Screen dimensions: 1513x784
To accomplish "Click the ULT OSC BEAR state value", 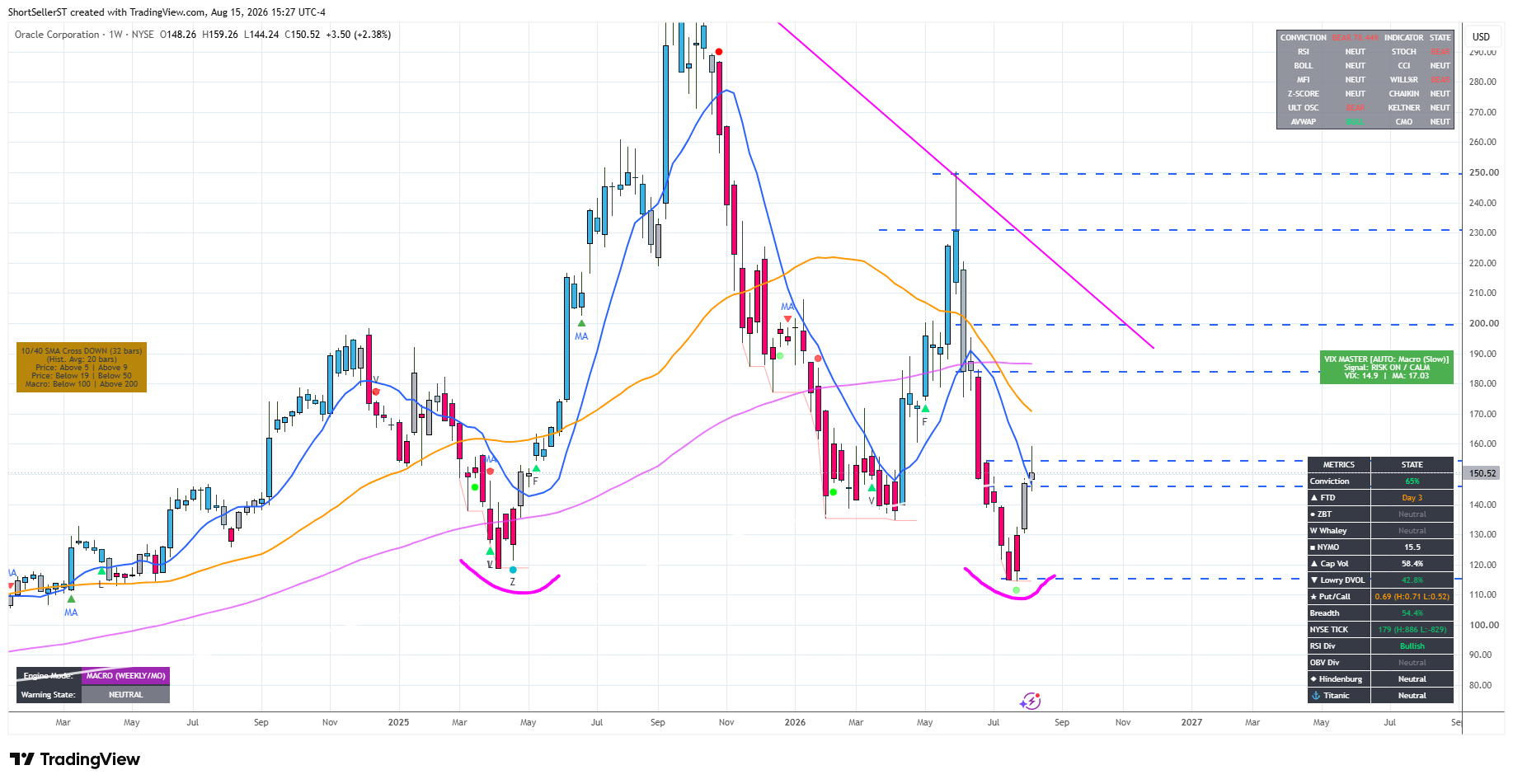I will pyautogui.click(x=1356, y=108).
